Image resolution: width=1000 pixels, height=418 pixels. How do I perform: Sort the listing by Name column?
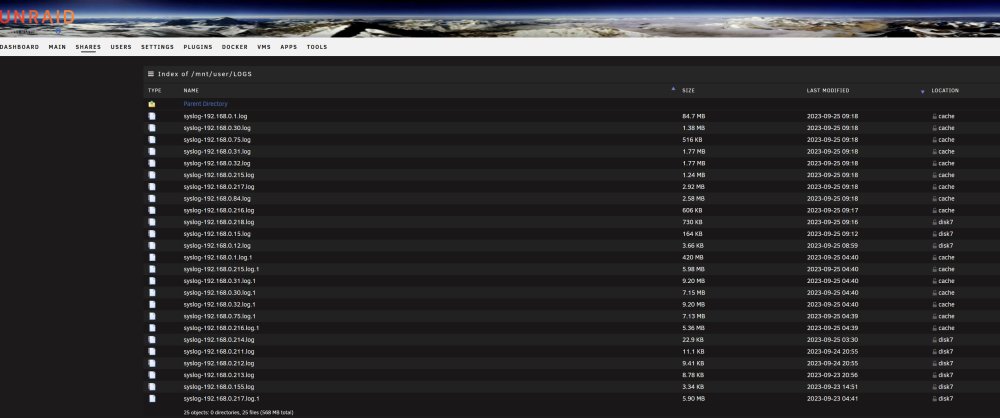191,91
